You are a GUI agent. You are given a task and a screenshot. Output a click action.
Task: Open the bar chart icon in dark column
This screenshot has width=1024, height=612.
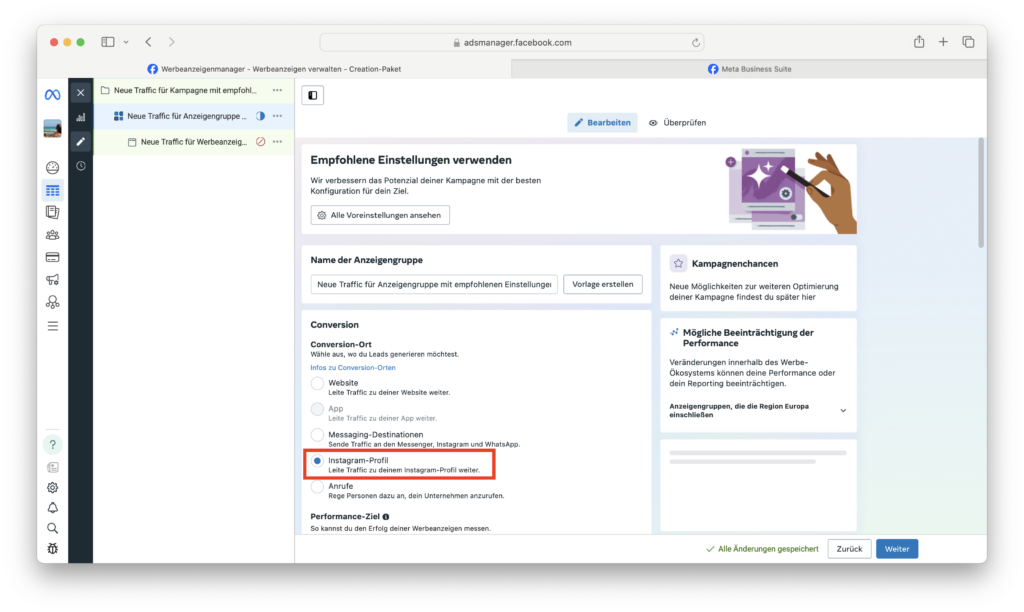coord(80,118)
